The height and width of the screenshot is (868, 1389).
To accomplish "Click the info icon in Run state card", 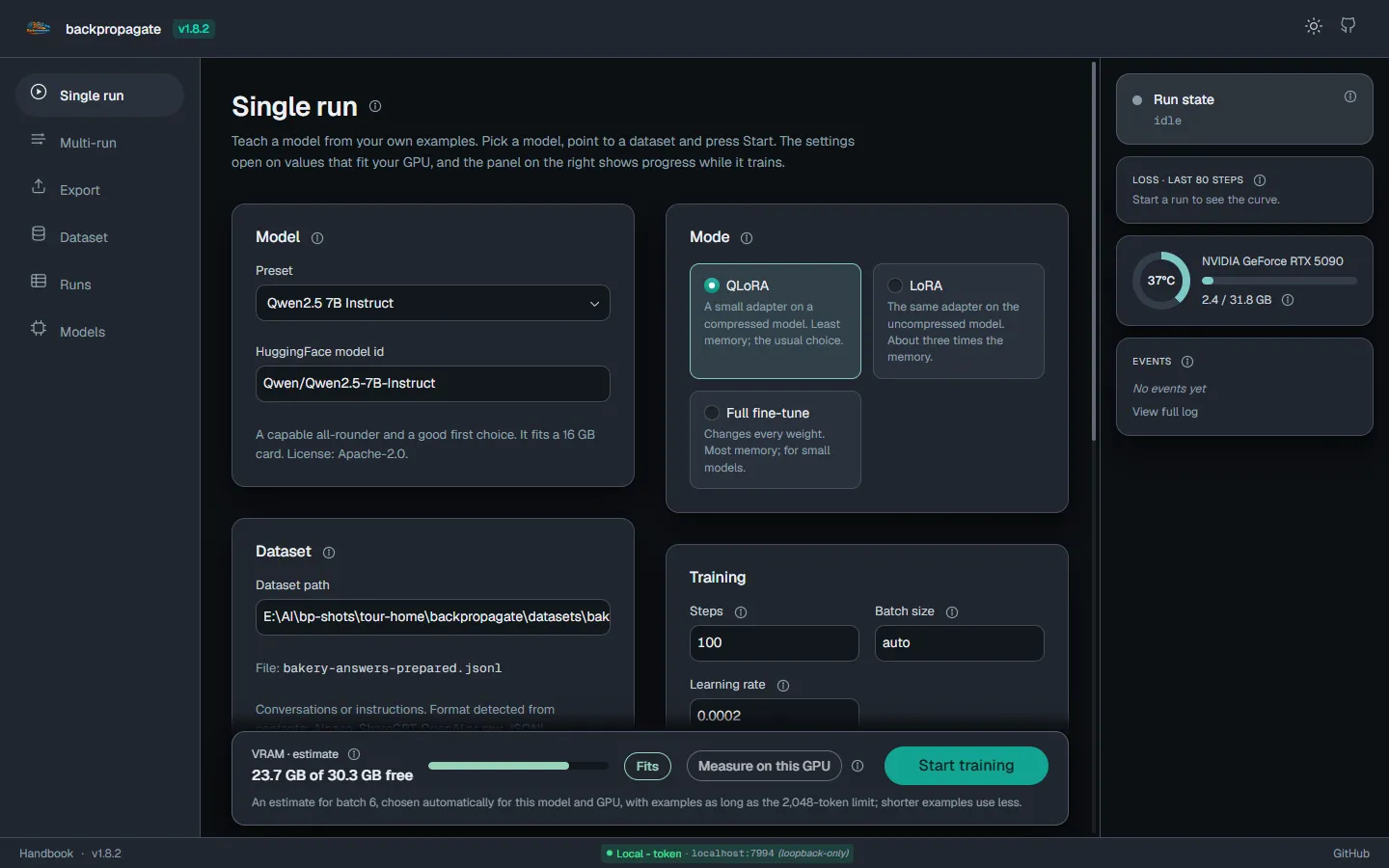I will pos(1350,96).
